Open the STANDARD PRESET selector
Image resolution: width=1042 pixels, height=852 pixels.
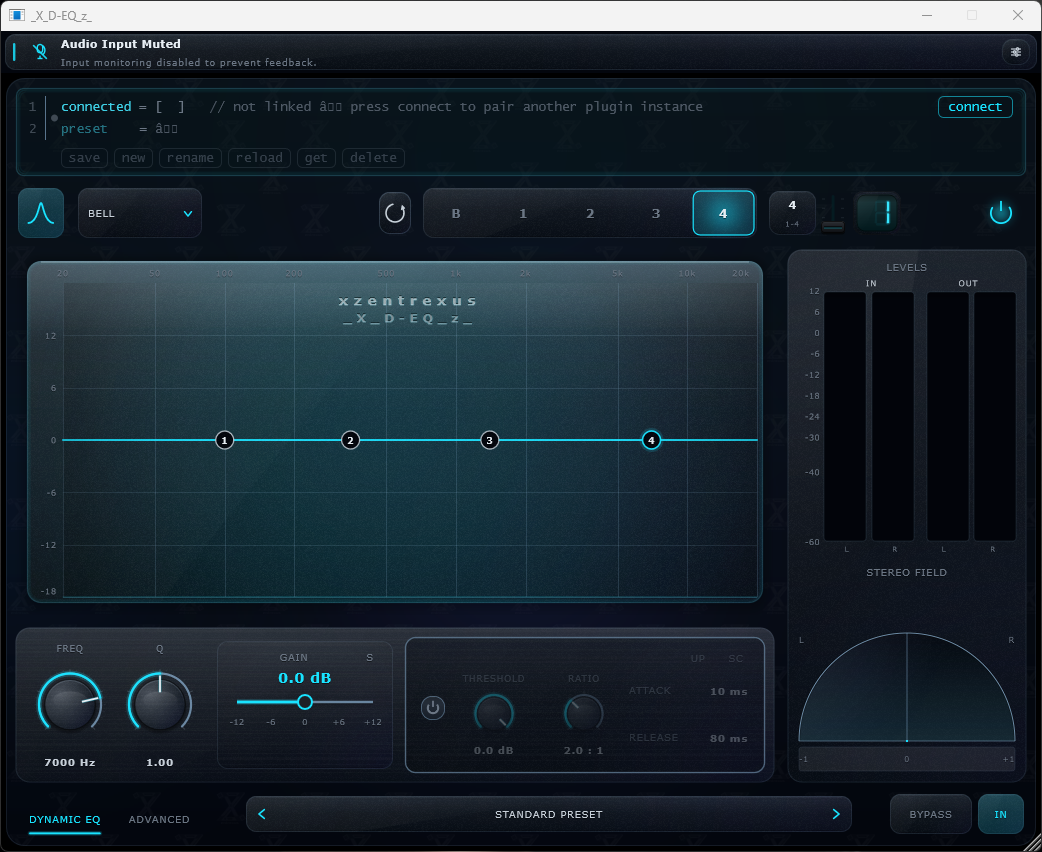pos(548,814)
